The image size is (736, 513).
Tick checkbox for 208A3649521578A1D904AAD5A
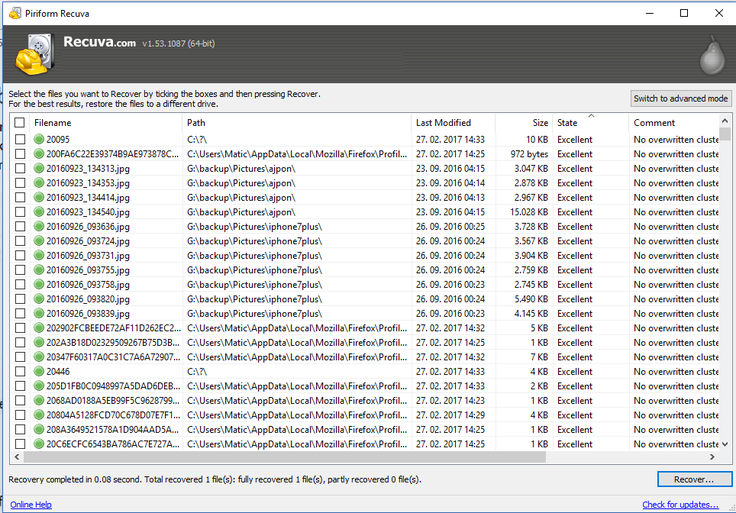[x=20, y=429]
